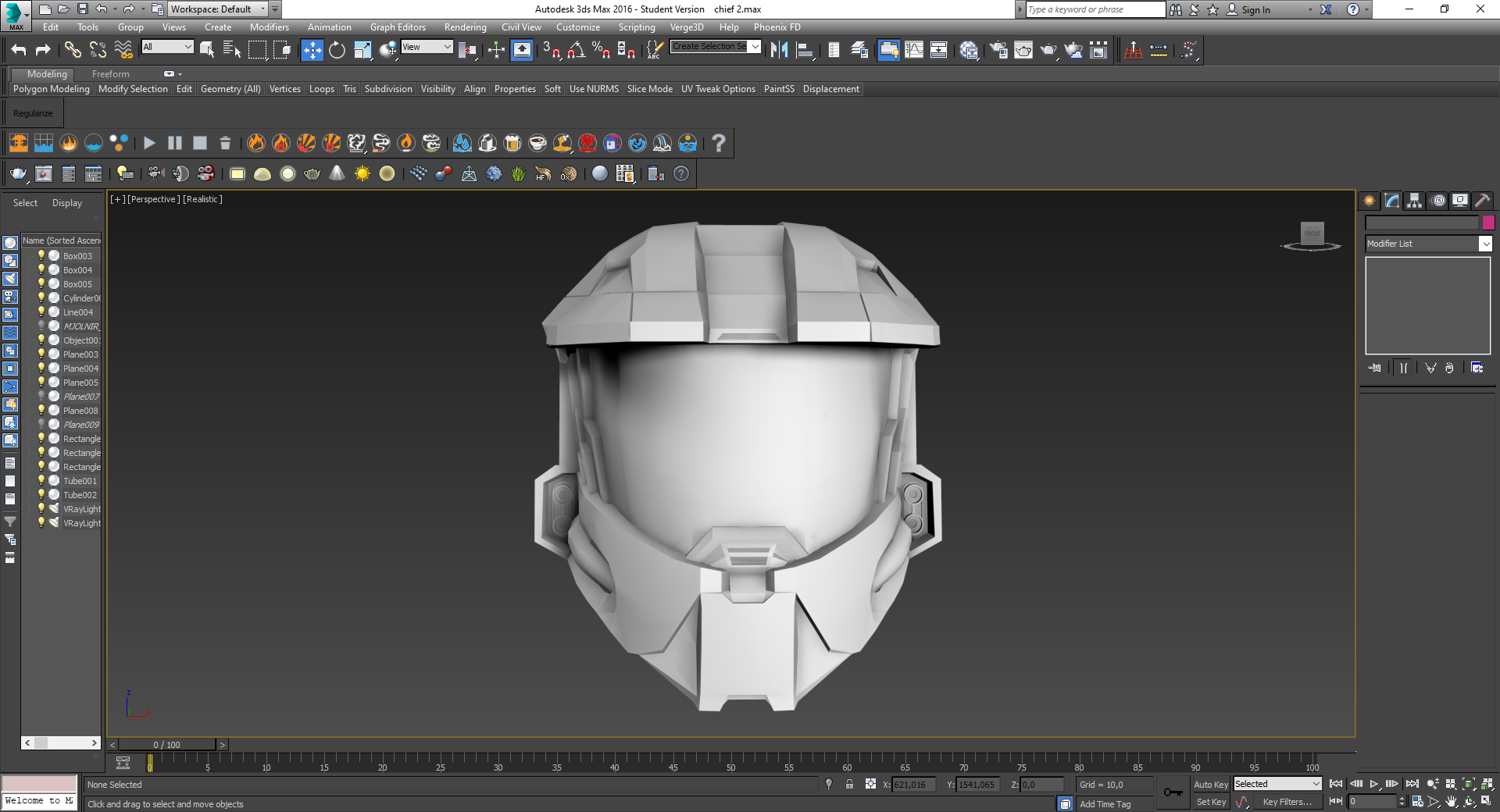Open the Curve Editor from toolbar
This screenshot has height=812, width=1500.
pyautogui.click(x=913, y=51)
